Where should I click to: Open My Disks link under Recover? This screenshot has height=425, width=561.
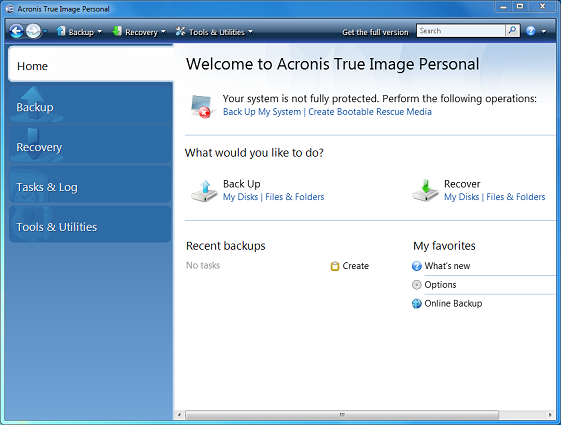click(x=462, y=197)
